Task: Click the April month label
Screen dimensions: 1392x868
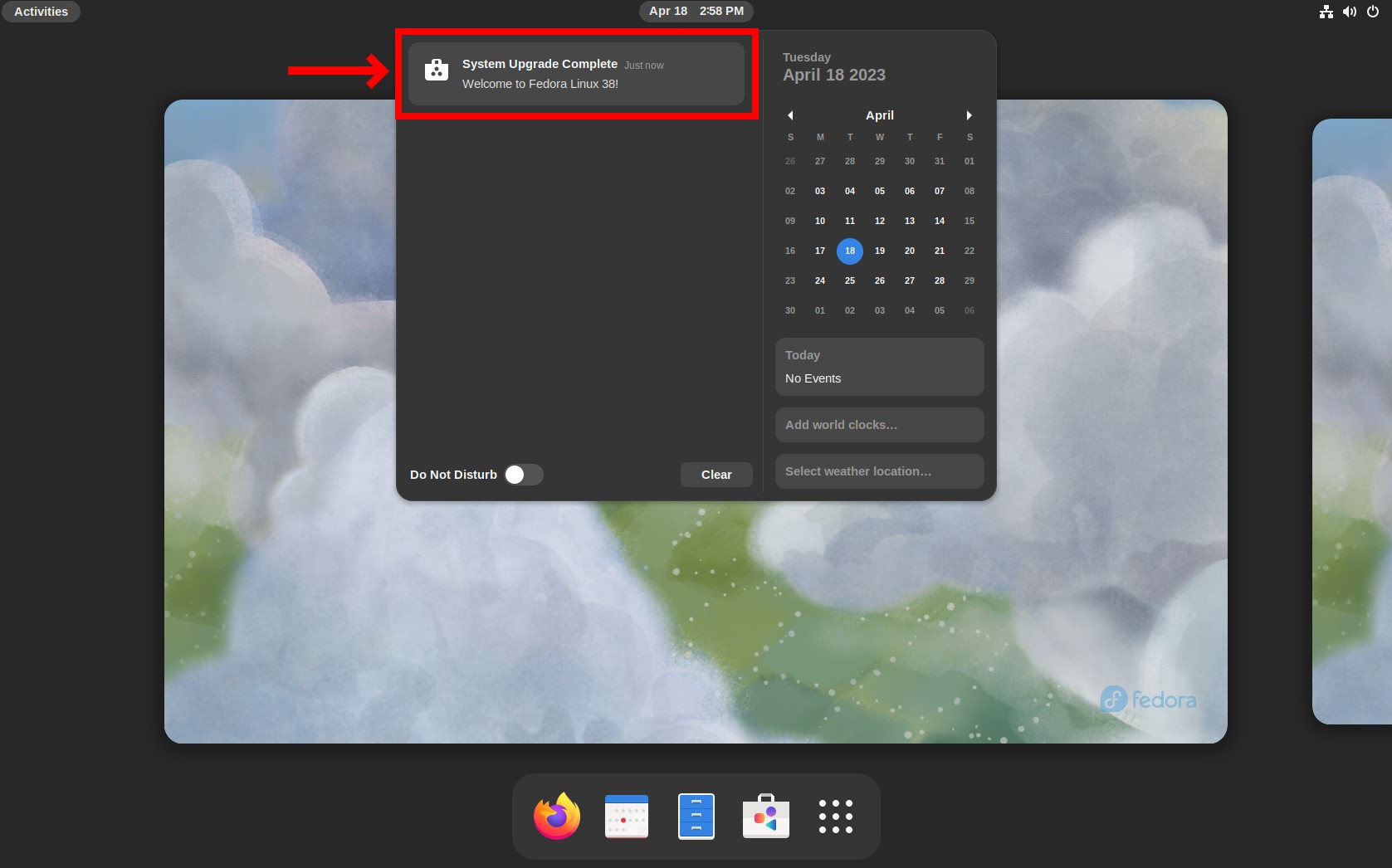Action: pyautogui.click(x=880, y=115)
